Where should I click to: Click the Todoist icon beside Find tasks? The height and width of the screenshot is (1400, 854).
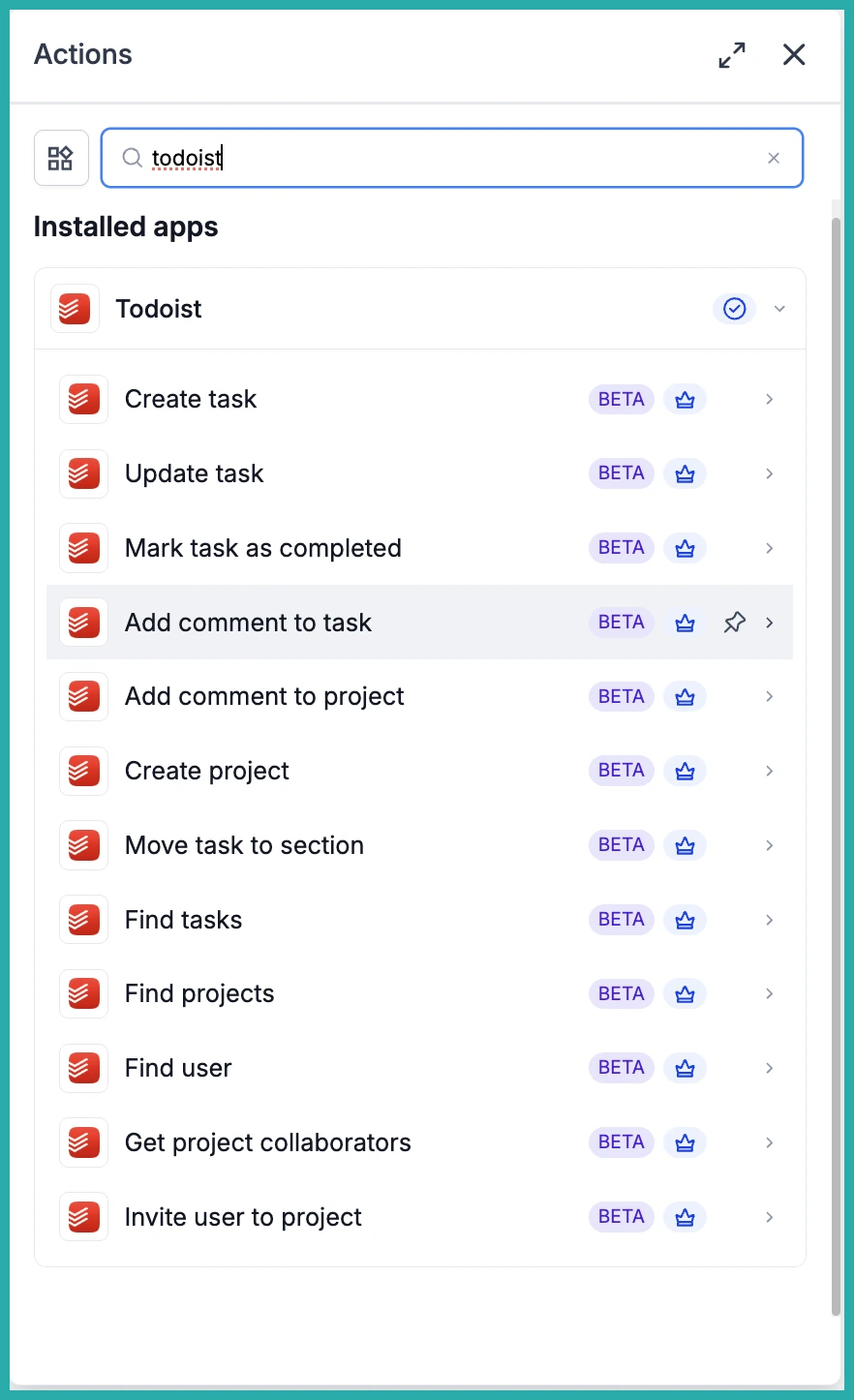(x=83, y=920)
